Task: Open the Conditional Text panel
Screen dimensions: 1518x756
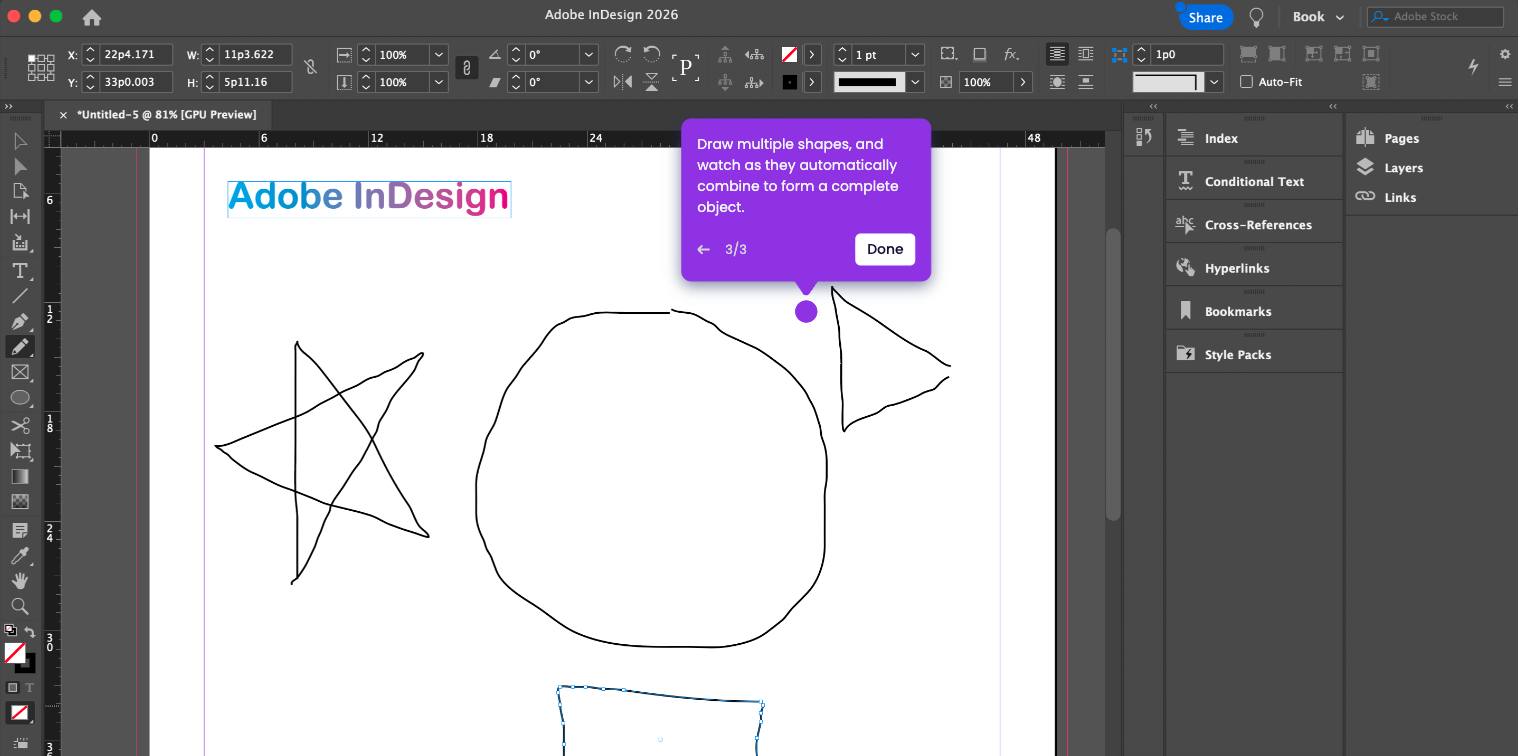Action: pyautogui.click(x=1254, y=182)
